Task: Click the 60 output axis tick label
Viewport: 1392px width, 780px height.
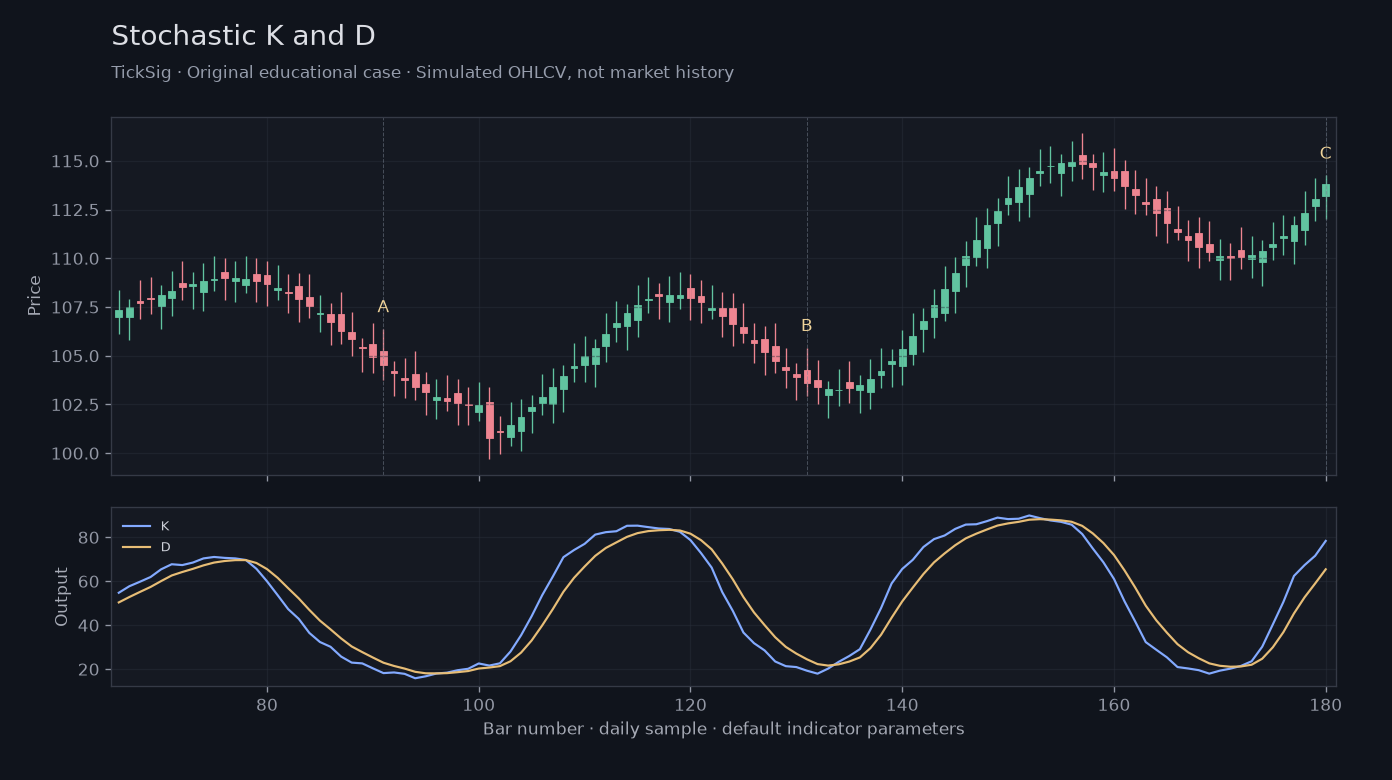Action: pyautogui.click(x=90, y=582)
